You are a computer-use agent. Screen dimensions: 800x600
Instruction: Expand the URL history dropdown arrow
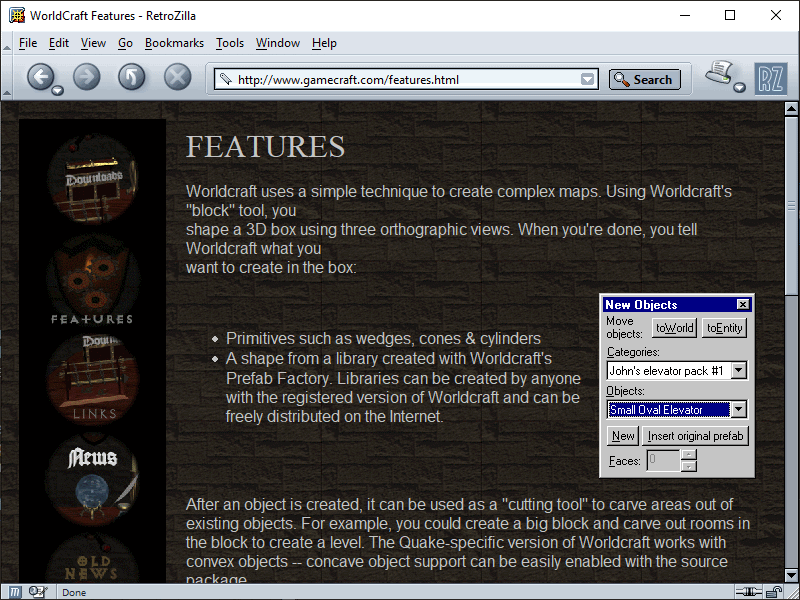(588, 80)
